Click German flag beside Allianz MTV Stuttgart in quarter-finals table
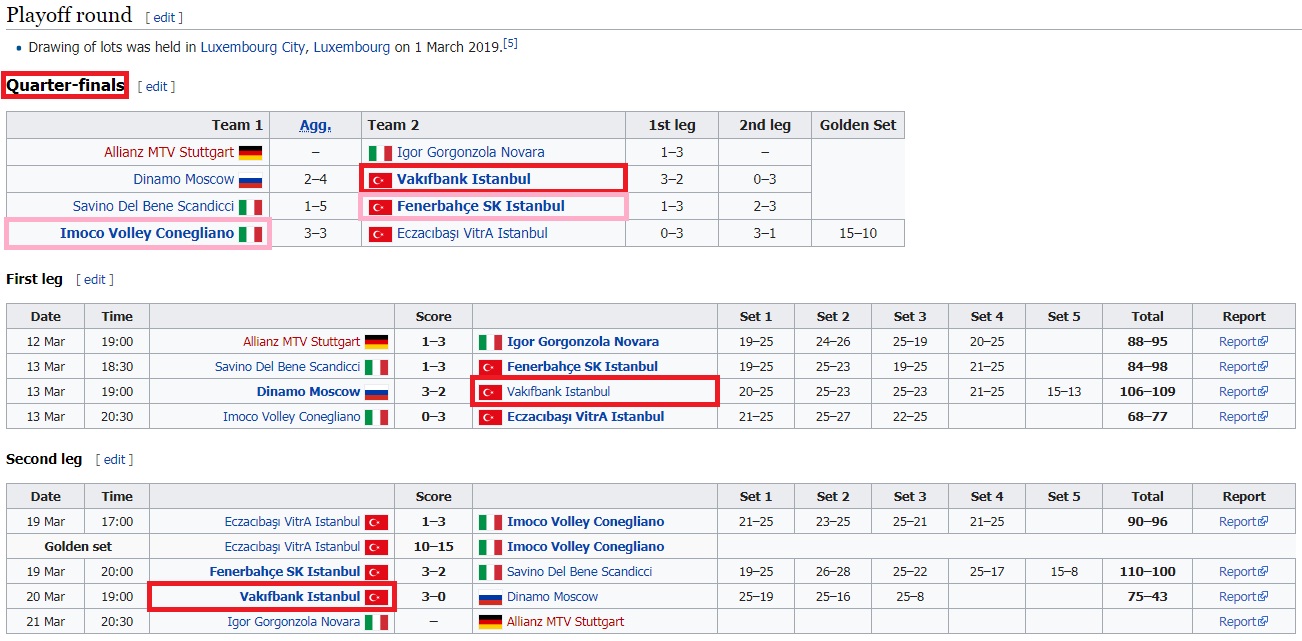Viewport: 1302px width, 641px height. pos(250,153)
